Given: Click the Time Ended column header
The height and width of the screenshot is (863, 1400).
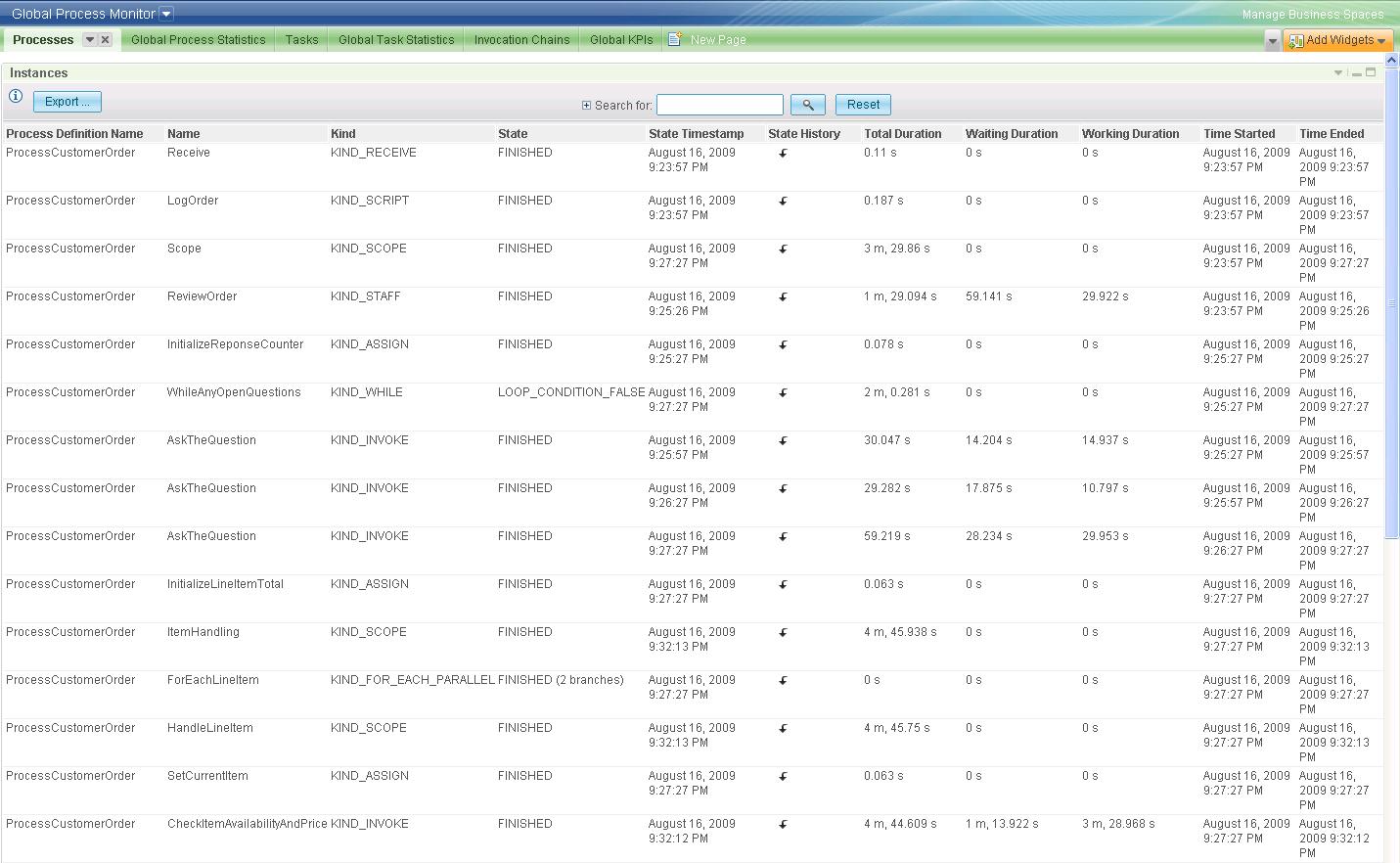Looking at the screenshot, I should tap(1332, 134).
